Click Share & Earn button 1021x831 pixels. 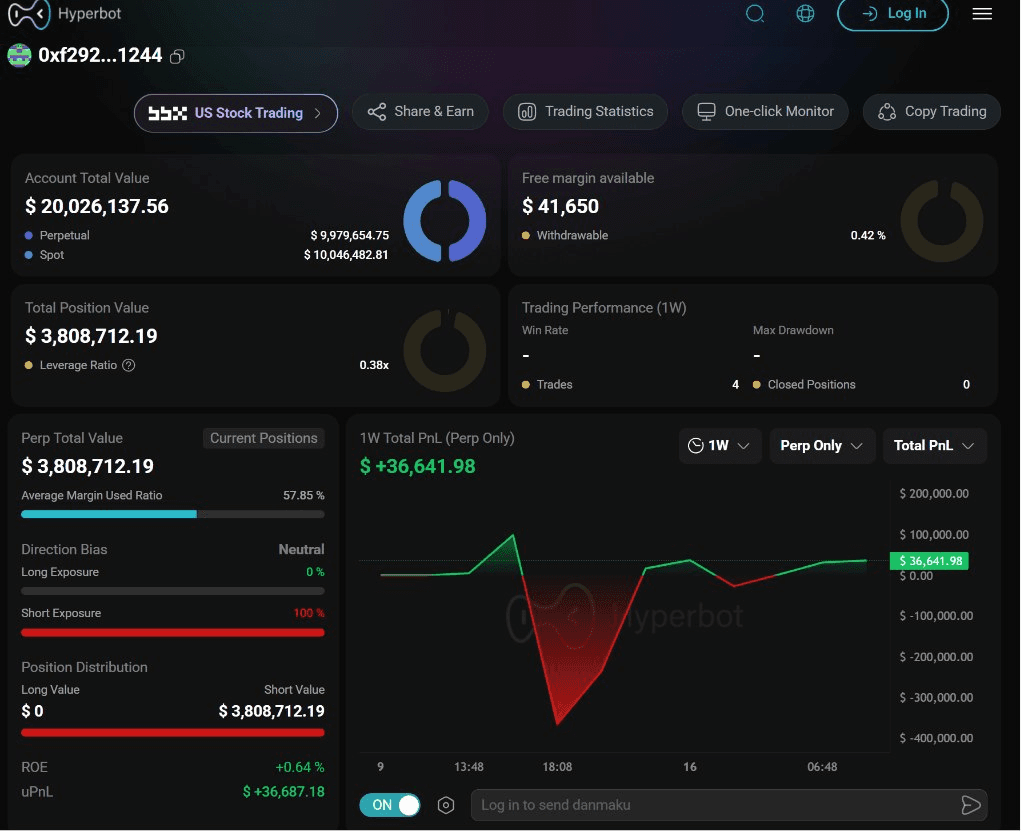420,112
